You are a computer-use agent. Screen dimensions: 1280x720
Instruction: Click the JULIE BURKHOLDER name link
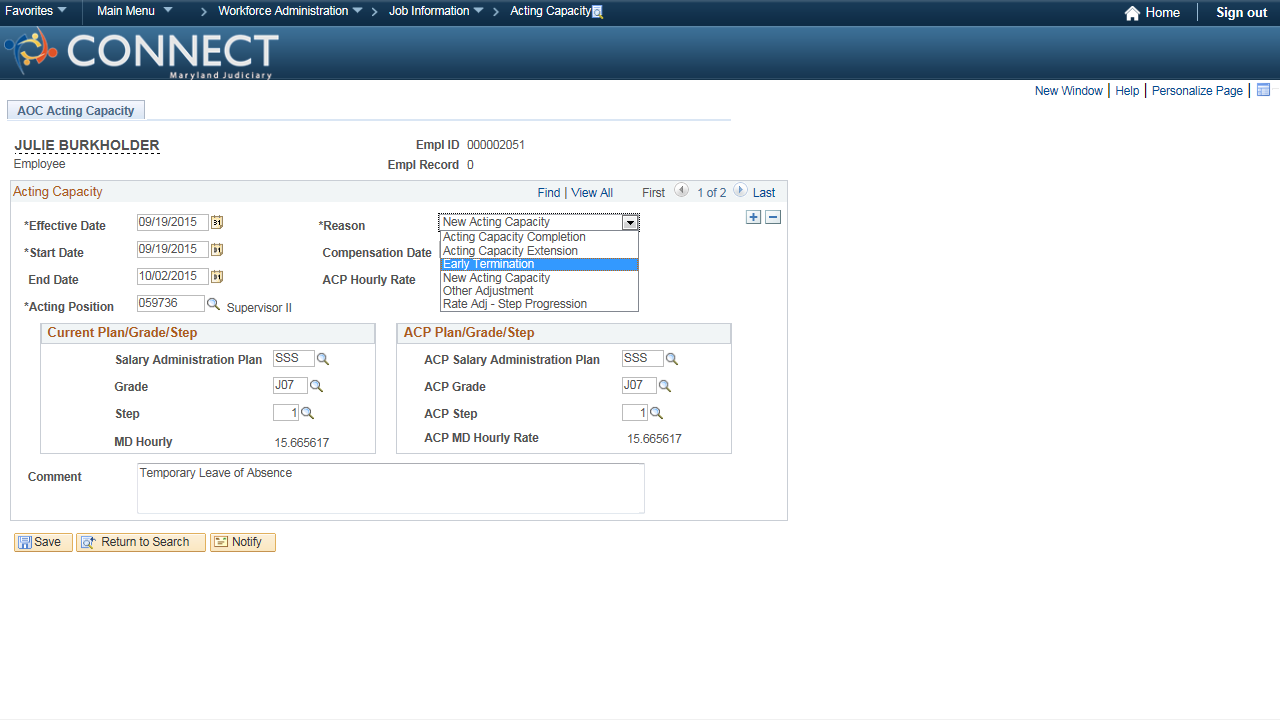87,146
